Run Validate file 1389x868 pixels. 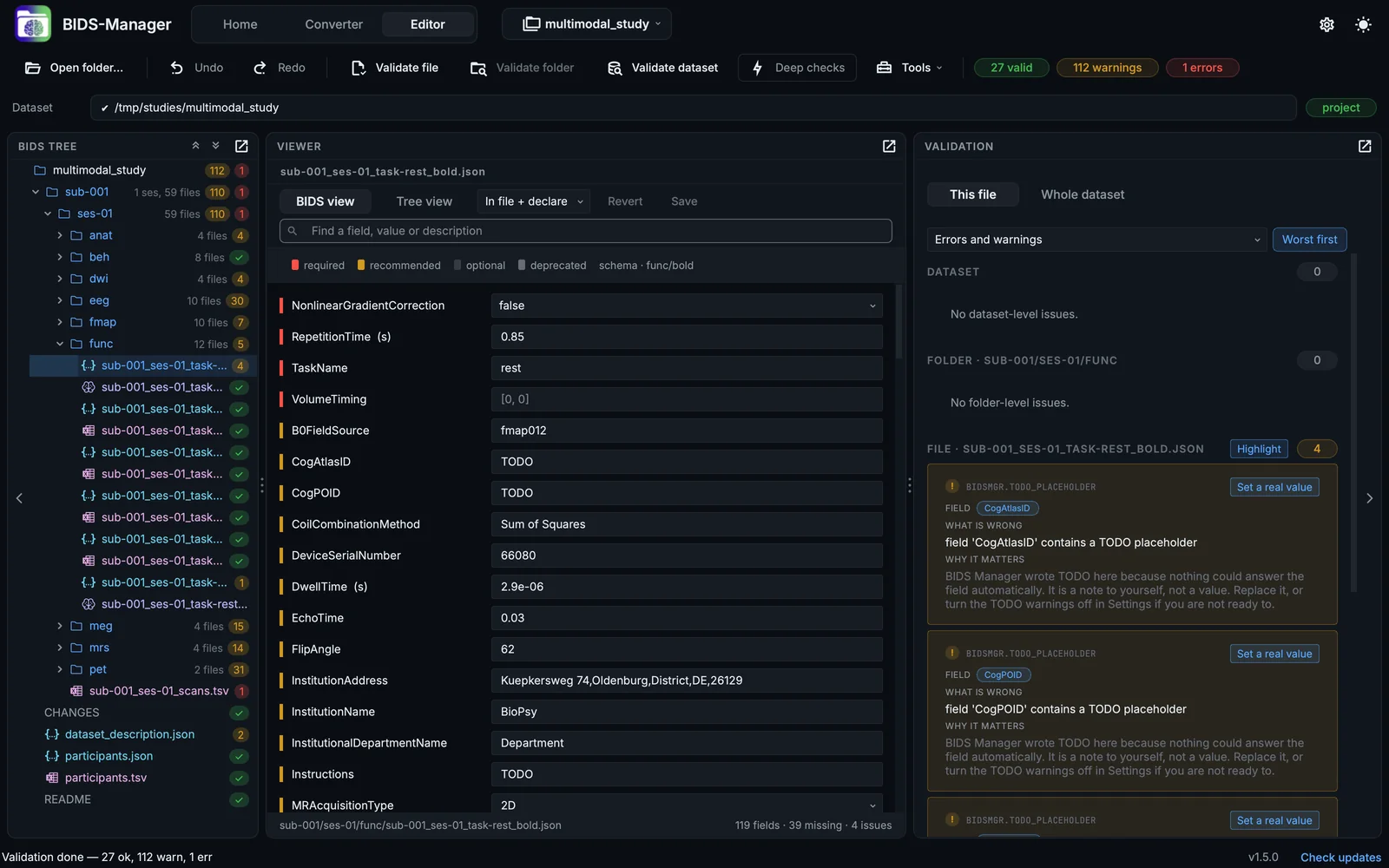(395, 68)
